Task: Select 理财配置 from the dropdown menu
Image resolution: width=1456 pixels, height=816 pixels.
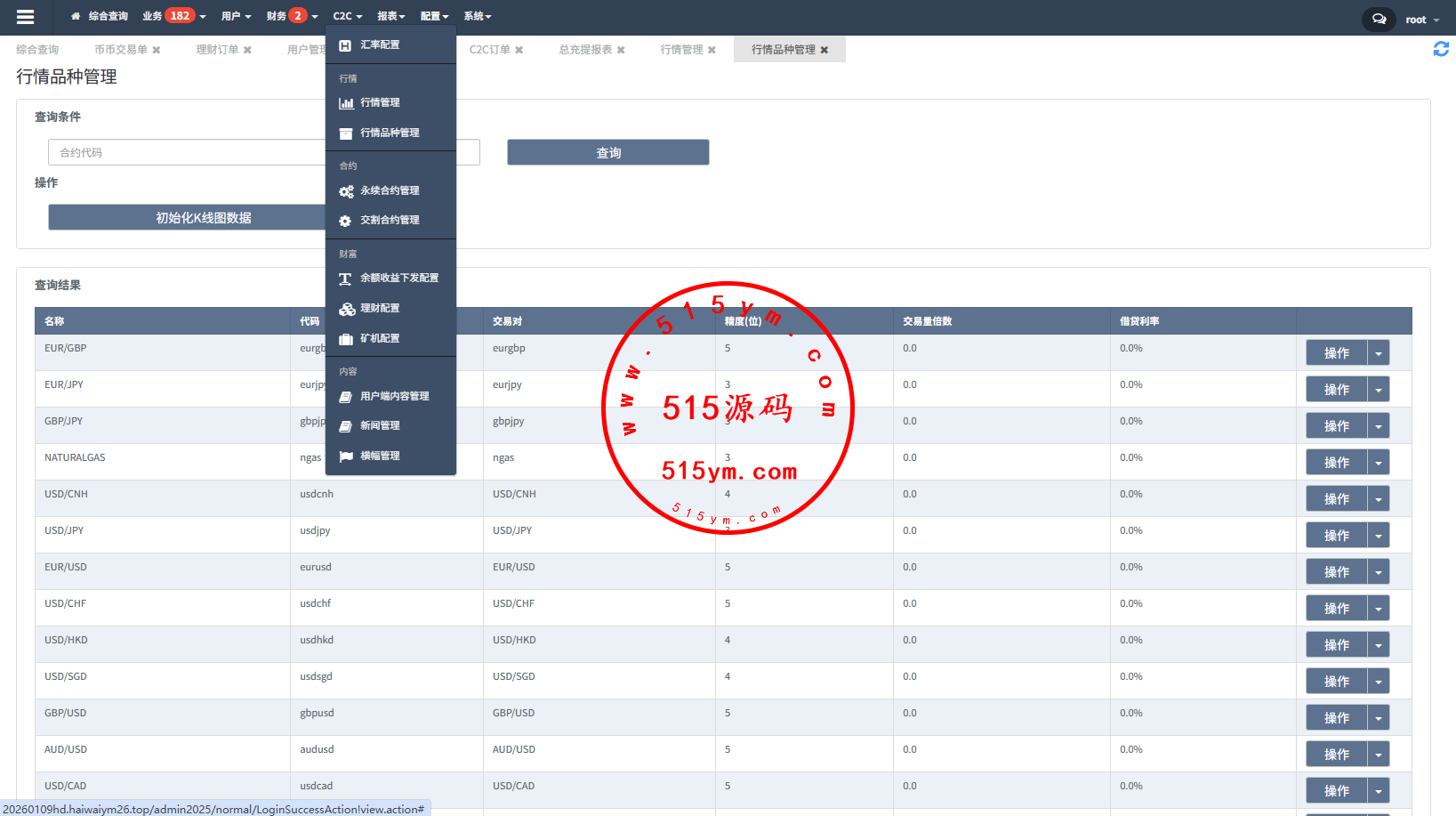Action: pos(380,309)
